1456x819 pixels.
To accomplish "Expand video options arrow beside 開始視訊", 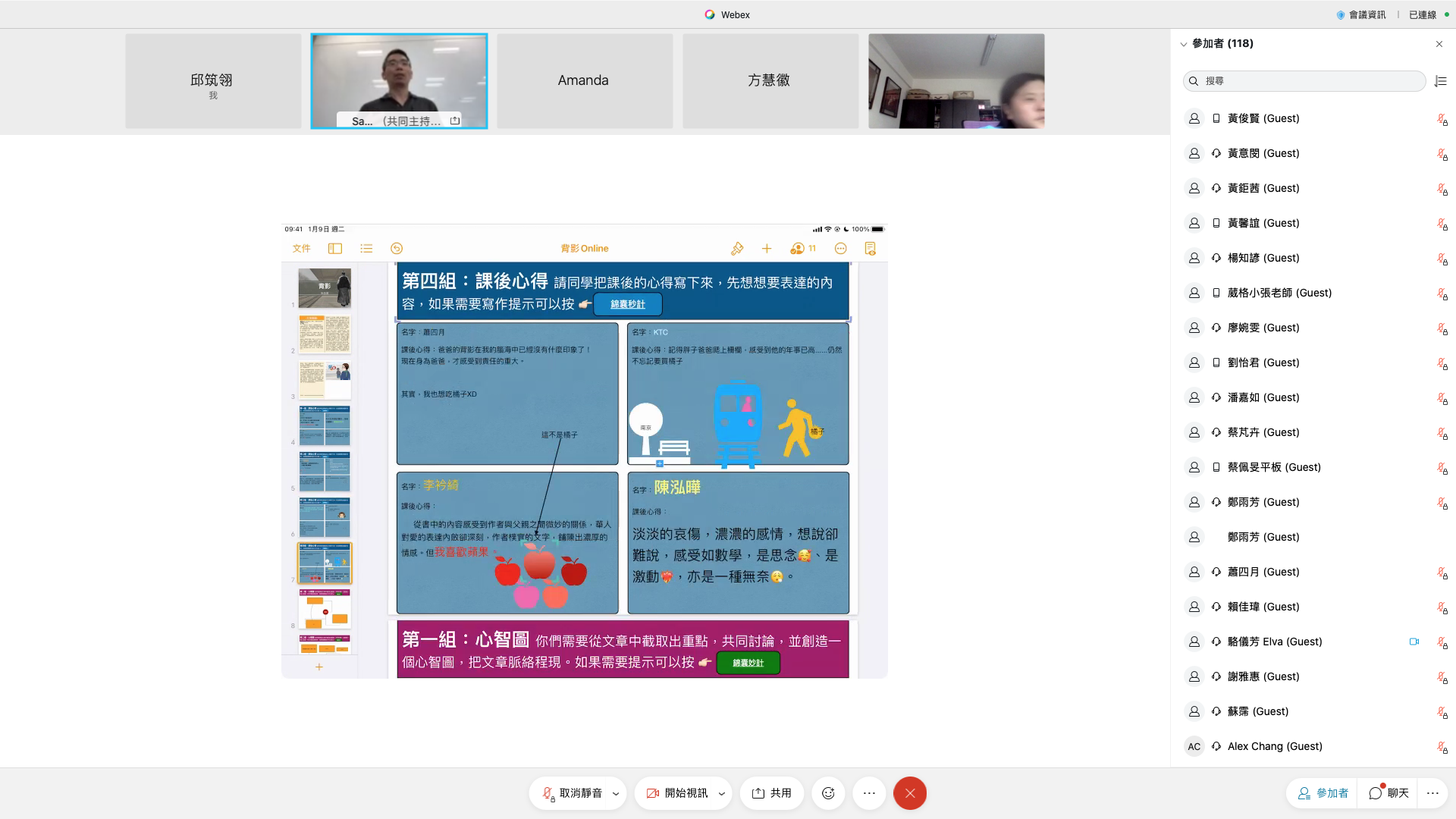I will click(721, 794).
